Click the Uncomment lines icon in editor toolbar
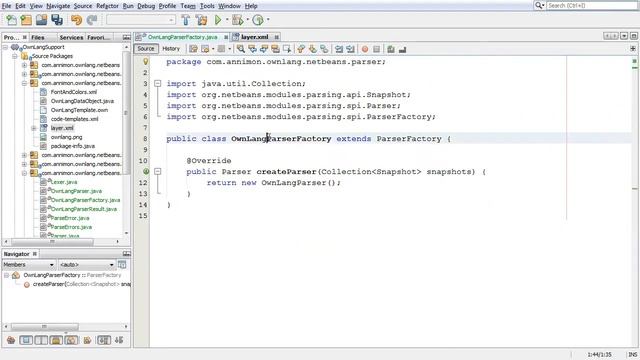This screenshot has height=360, width=640. pyautogui.click(x=402, y=49)
